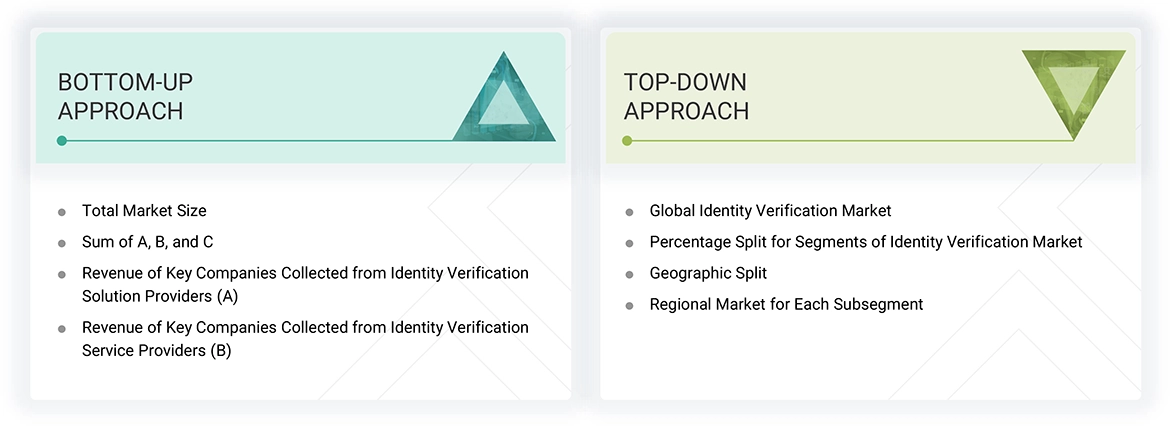Click the teal dot under Bottom-Up heading
Image resolution: width=1170 pixels, height=426 pixels.
62,141
